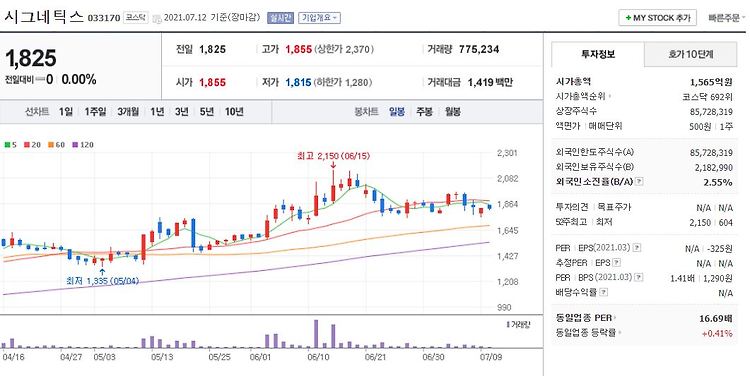
Task: Select the 3개월 line chart period
Action: click(x=128, y=112)
